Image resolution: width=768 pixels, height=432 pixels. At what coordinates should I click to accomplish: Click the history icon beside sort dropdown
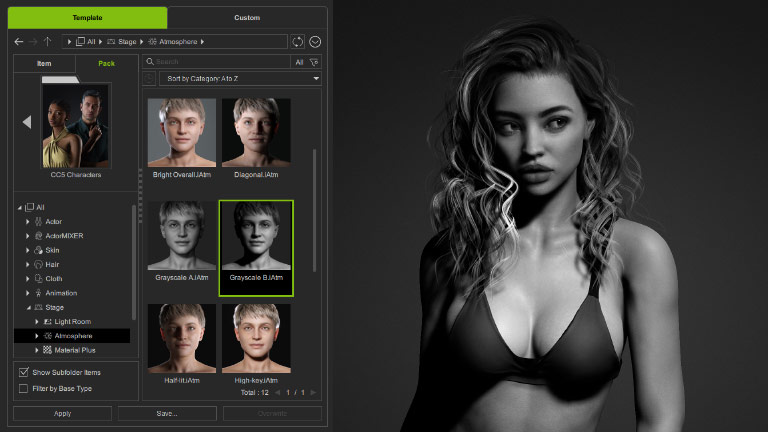tap(149, 78)
